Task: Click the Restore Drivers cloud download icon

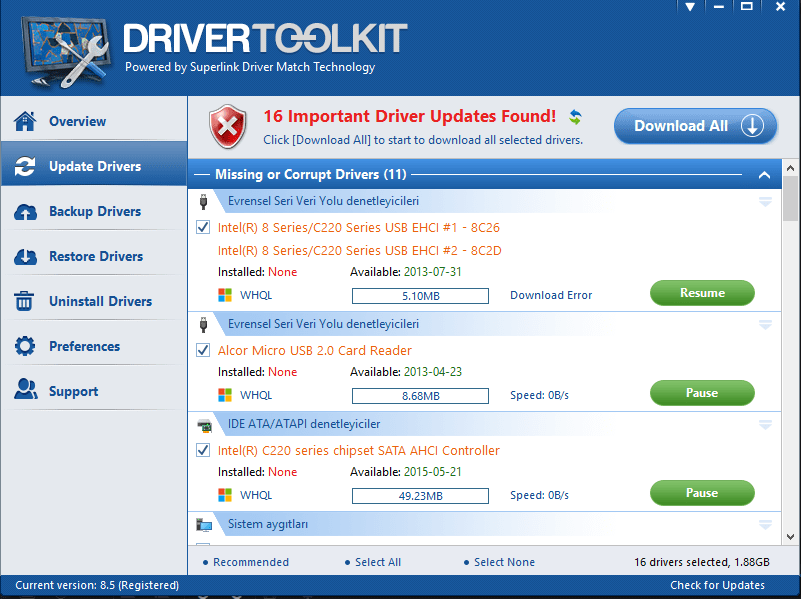Action: point(25,256)
